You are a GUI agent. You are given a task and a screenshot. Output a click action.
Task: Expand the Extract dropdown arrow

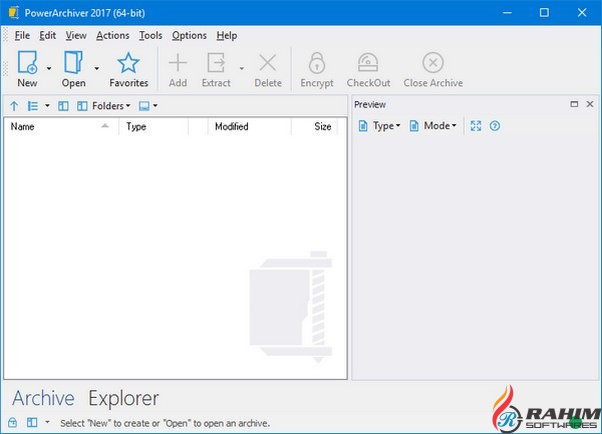coord(241,68)
